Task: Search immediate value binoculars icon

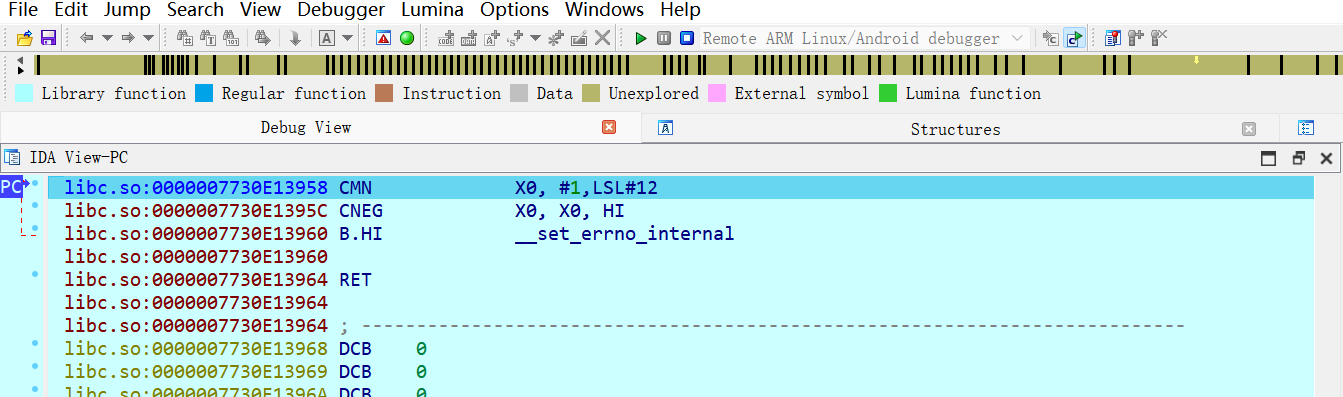Action: (185, 38)
